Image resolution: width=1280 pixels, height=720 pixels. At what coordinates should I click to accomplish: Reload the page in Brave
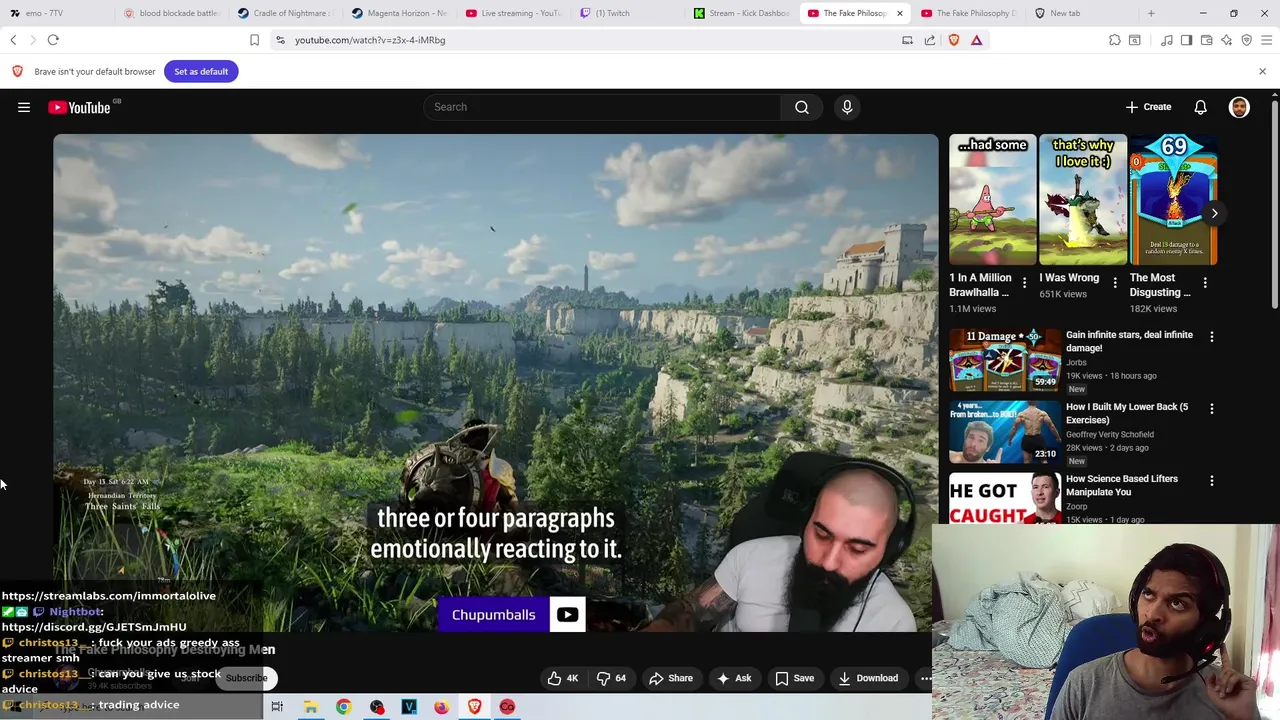pos(53,40)
